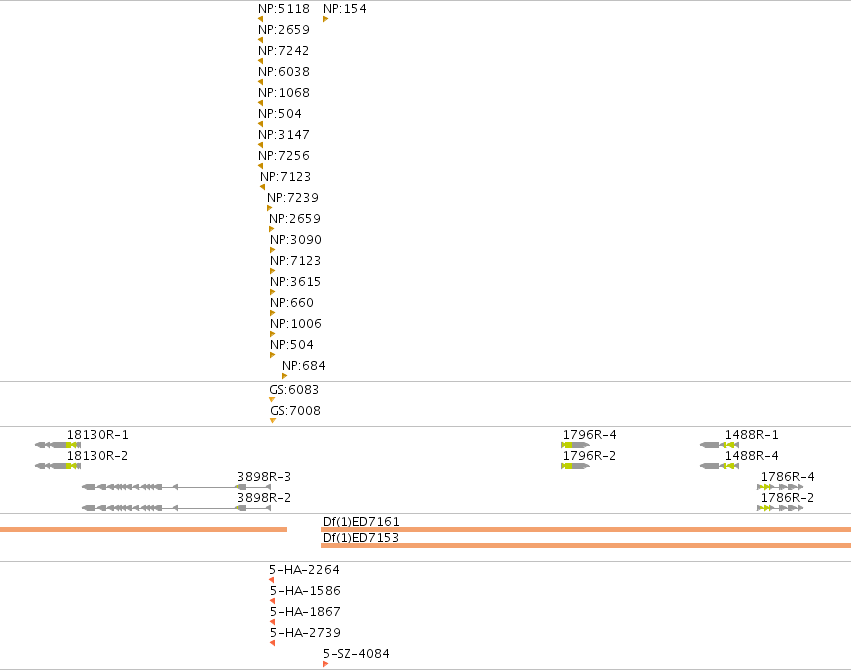Screen dimensions: 851x670
Task: Select the 5-HA-2739 label
Action: pyautogui.click(x=305, y=633)
